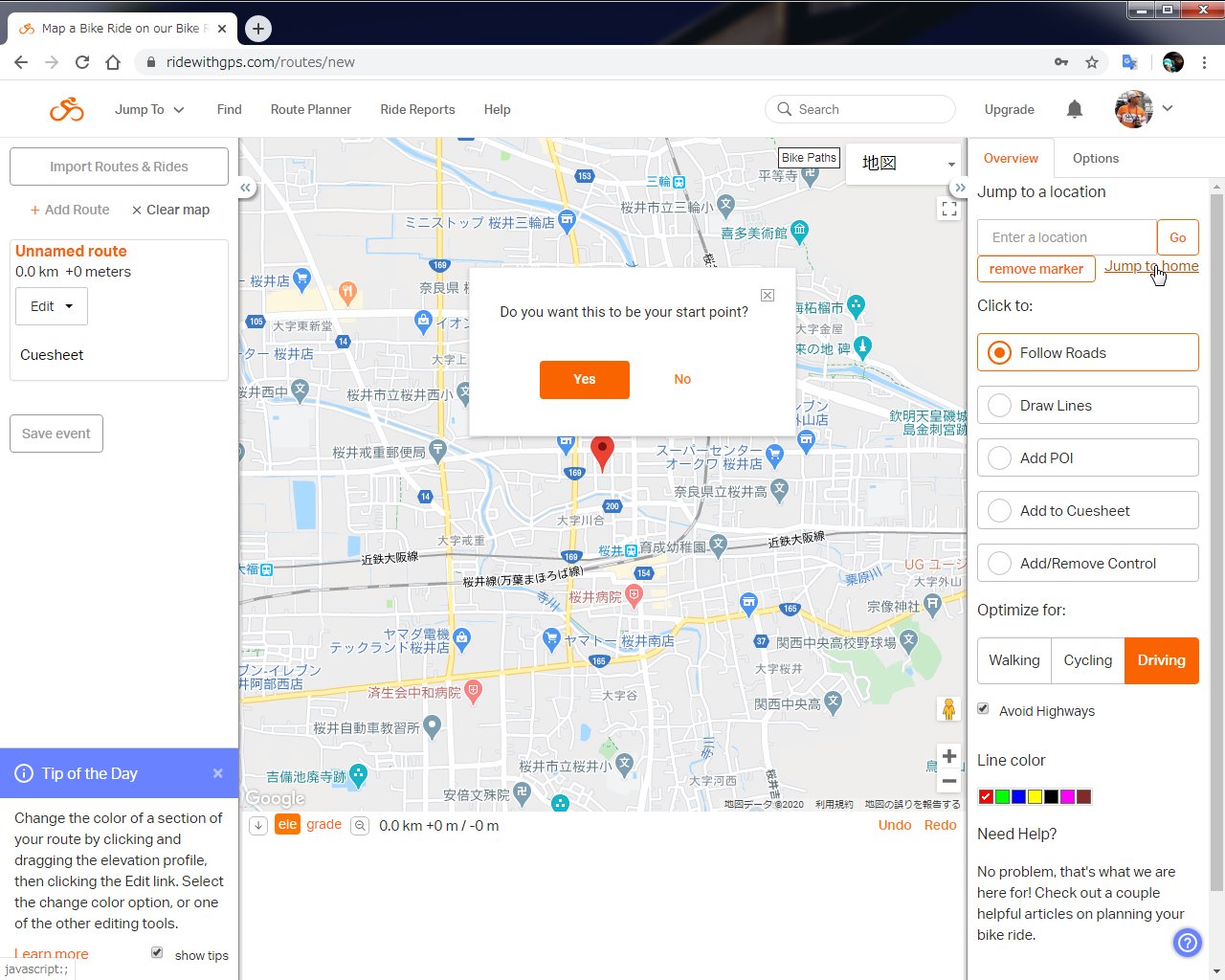Toggle the Bike Paths map overlay
The height and width of the screenshot is (980, 1225).
pos(809,158)
